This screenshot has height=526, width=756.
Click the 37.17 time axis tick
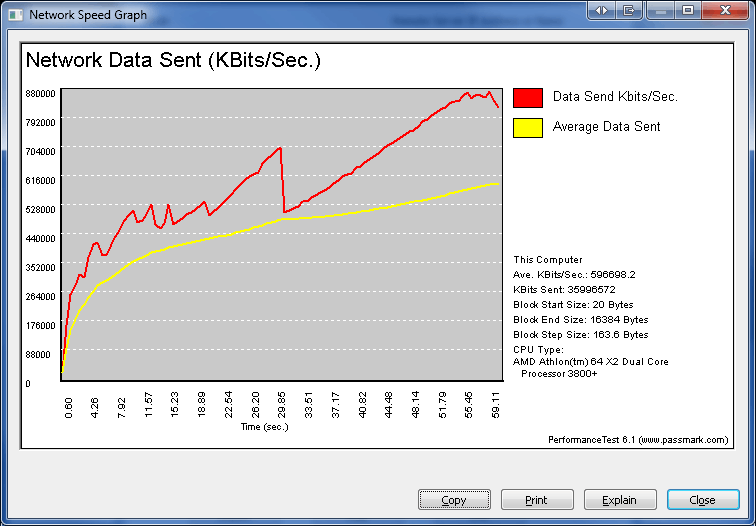[x=336, y=405]
